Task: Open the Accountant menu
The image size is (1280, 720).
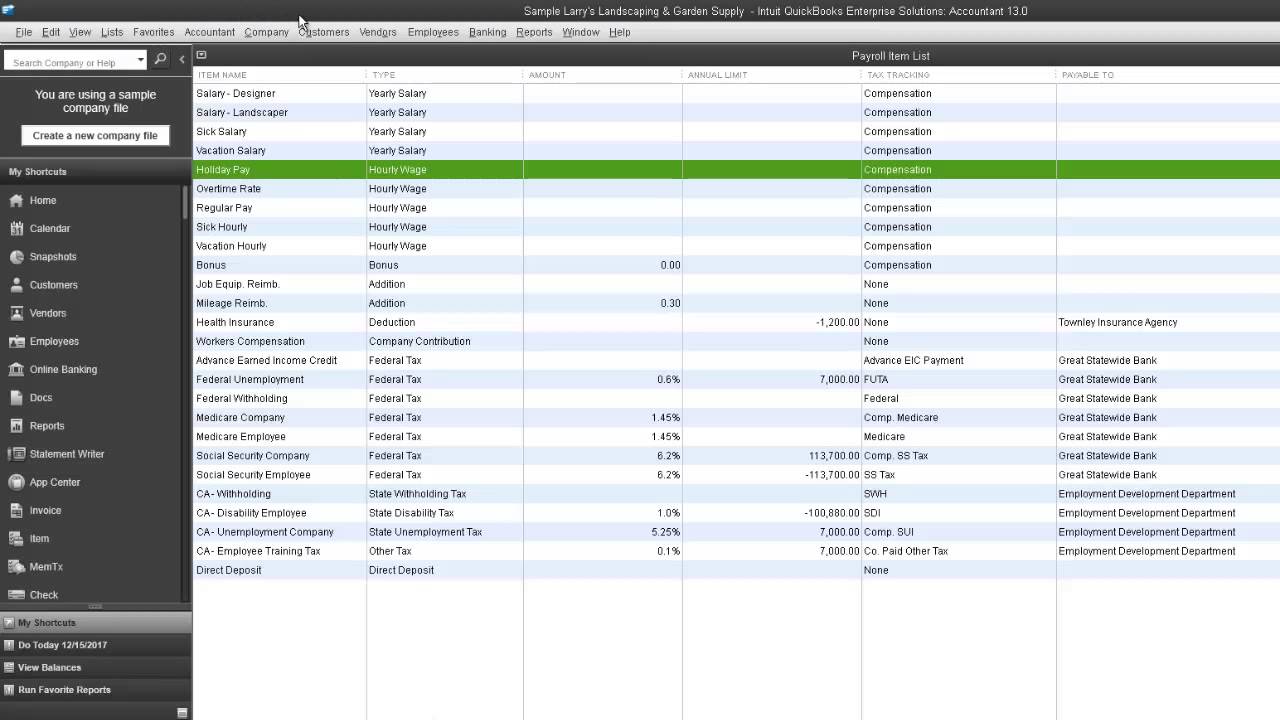Action: tap(210, 32)
